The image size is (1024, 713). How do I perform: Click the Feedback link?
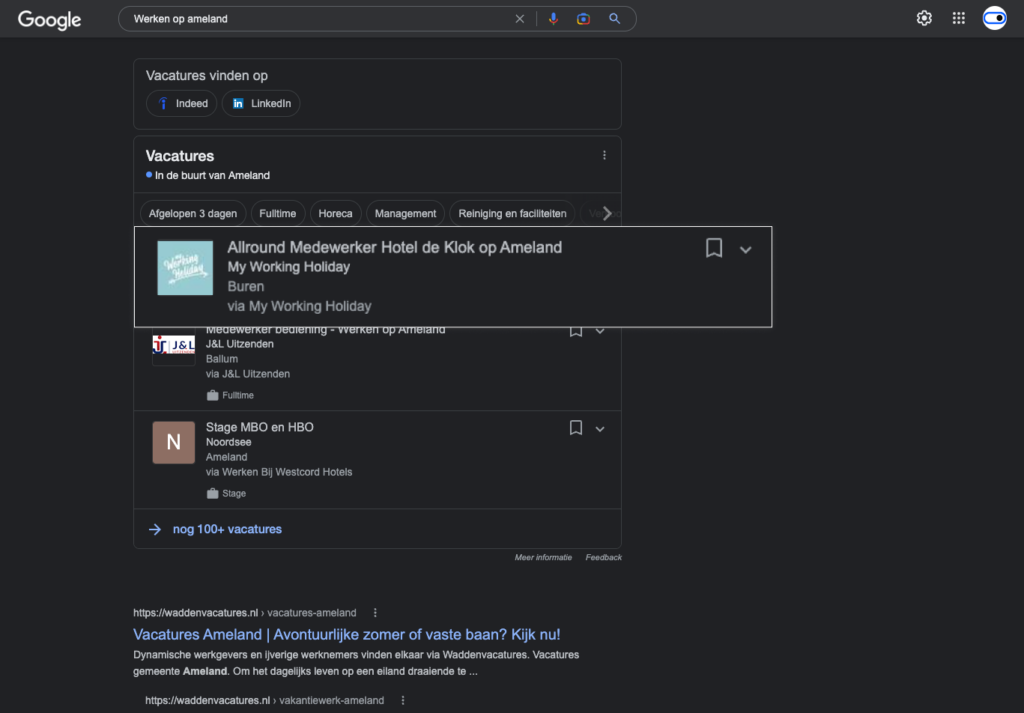[x=603, y=557]
